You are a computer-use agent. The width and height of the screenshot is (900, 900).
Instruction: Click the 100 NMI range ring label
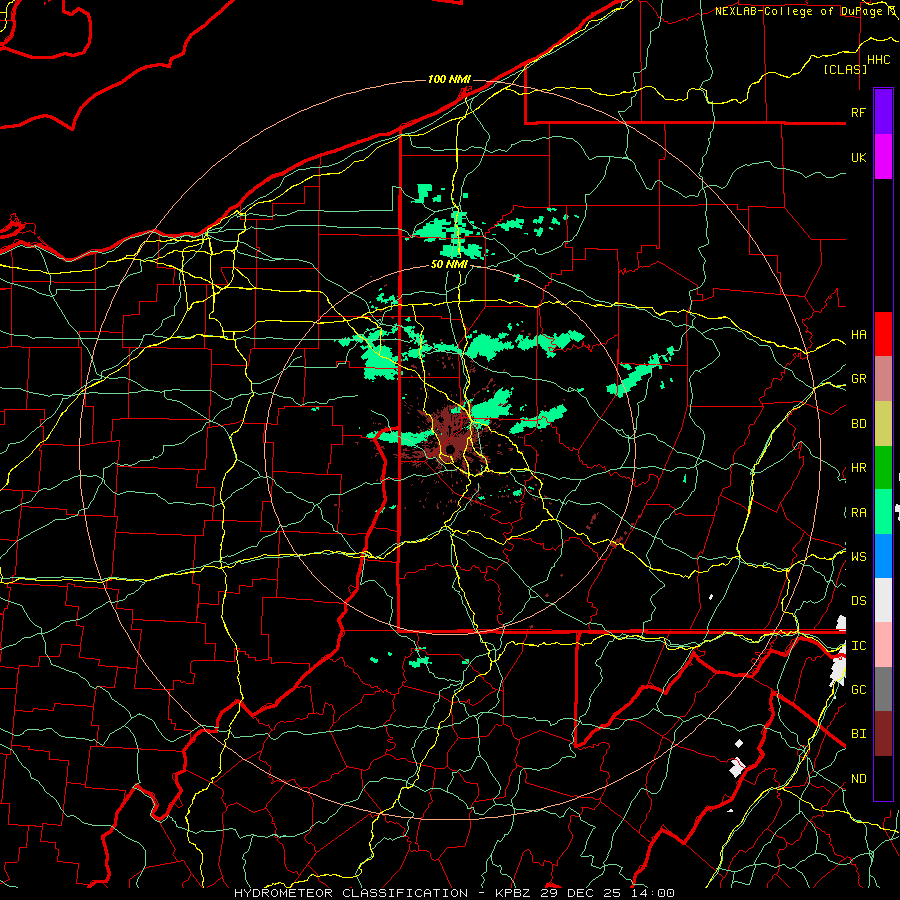pos(449,79)
